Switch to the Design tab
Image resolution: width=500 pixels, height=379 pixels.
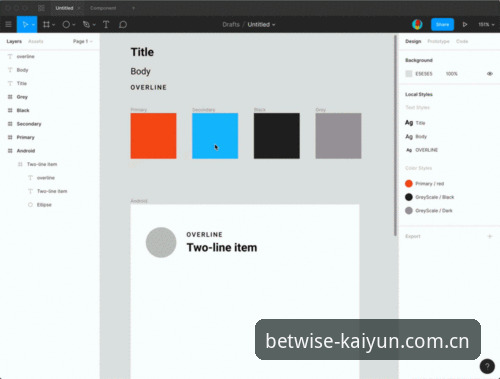pos(413,41)
